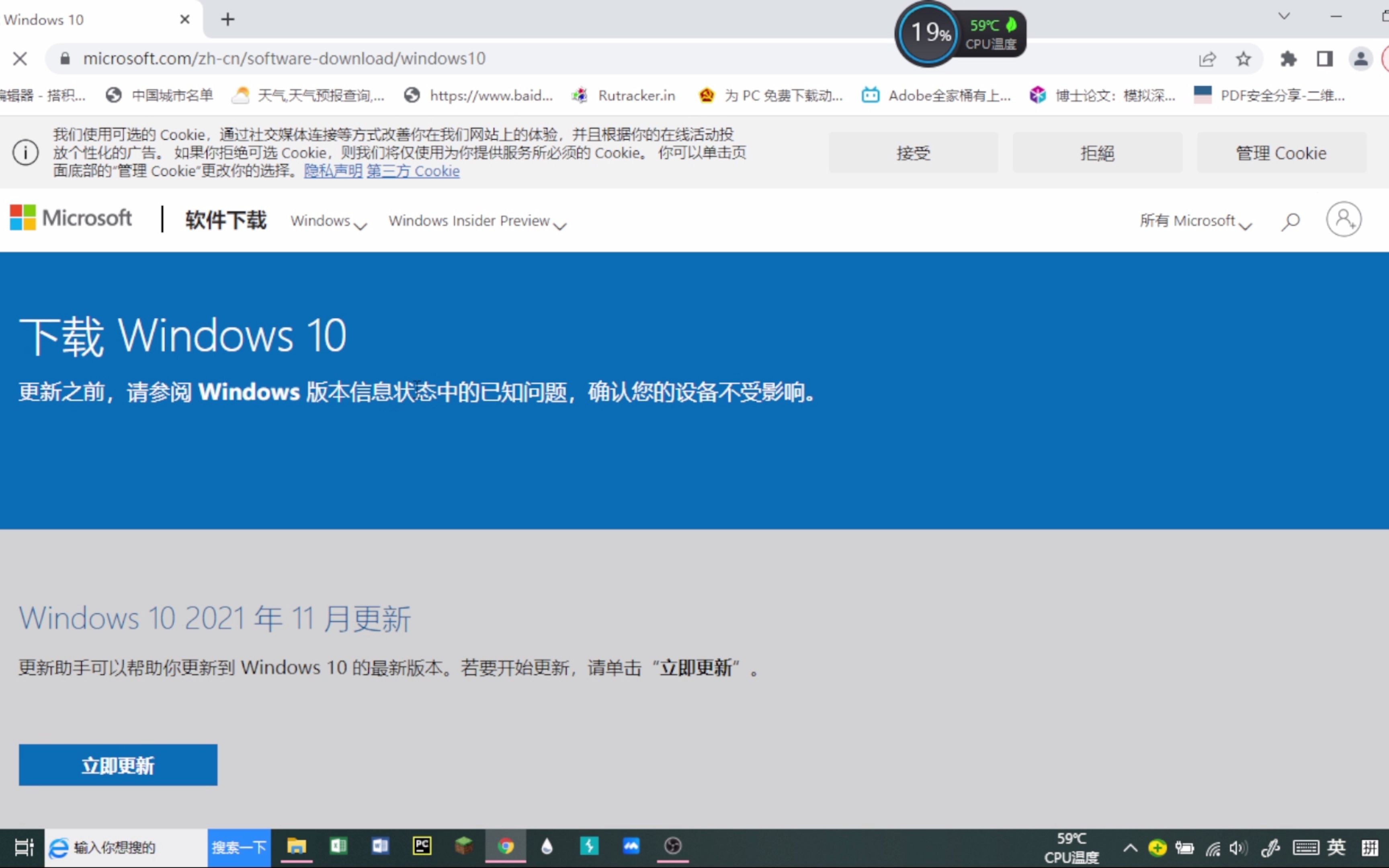Screen dimensions: 1389x868
Task: Open the touch keyboard tray icon
Action: point(1306,848)
